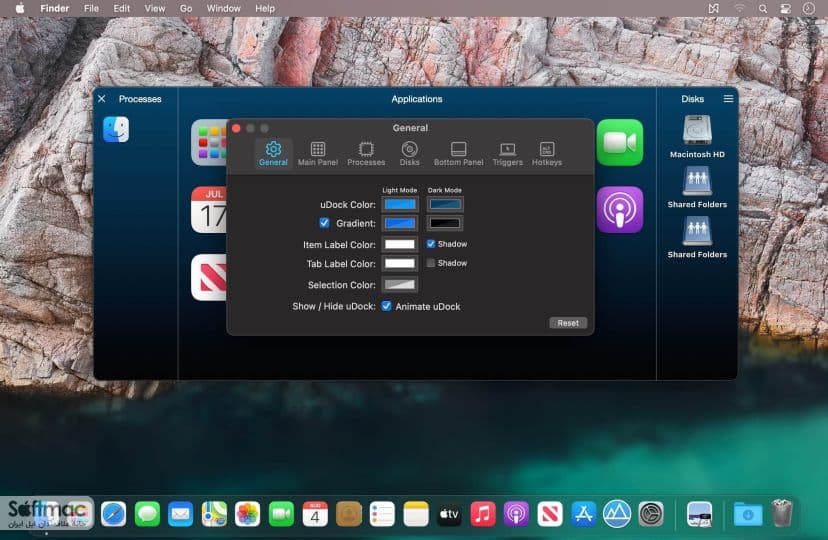This screenshot has height=540, width=828.
Task: Change the Item Label Color swatch
Action: click(400, 244)
